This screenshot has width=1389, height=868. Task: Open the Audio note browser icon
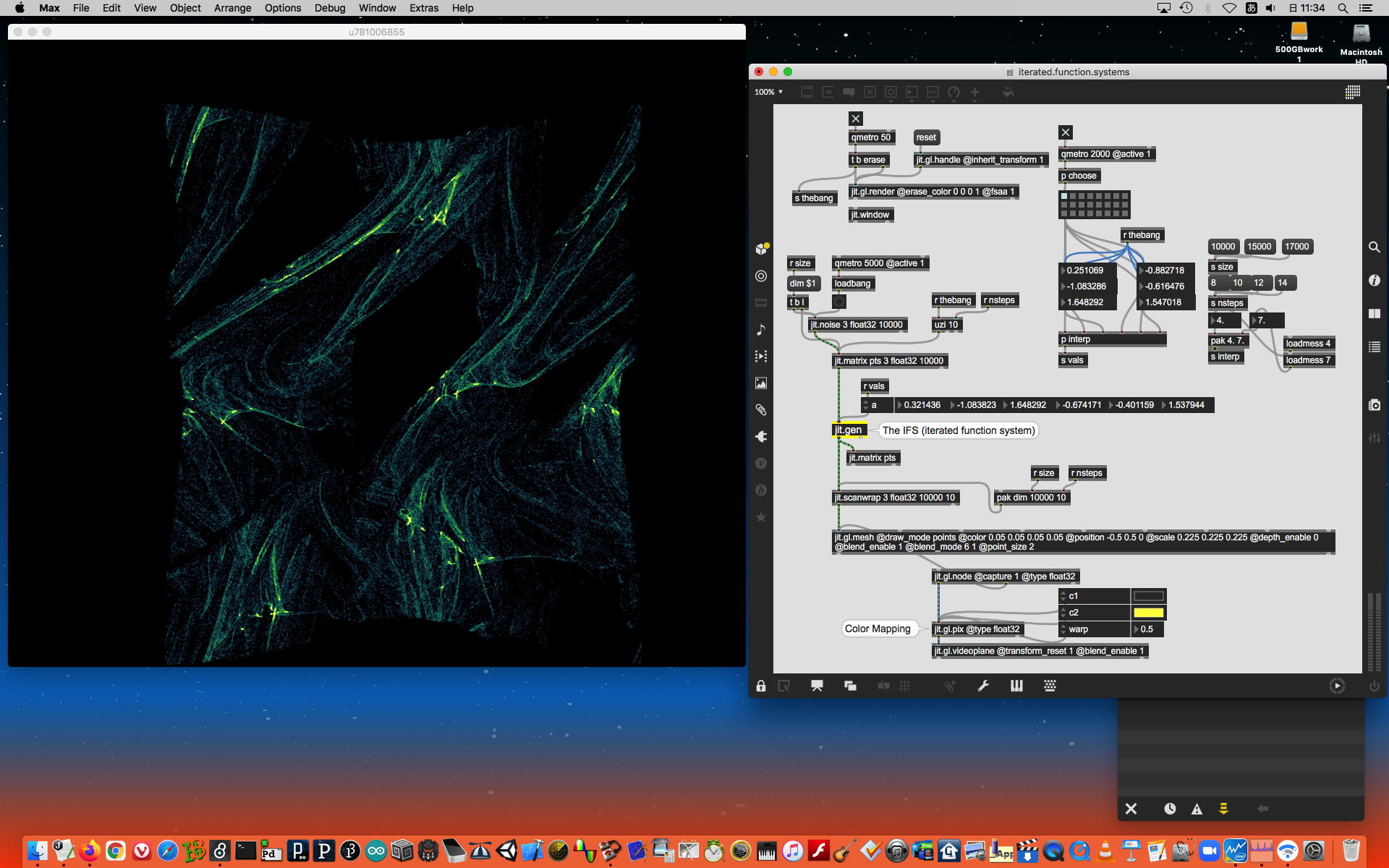[x=761, y=330]
